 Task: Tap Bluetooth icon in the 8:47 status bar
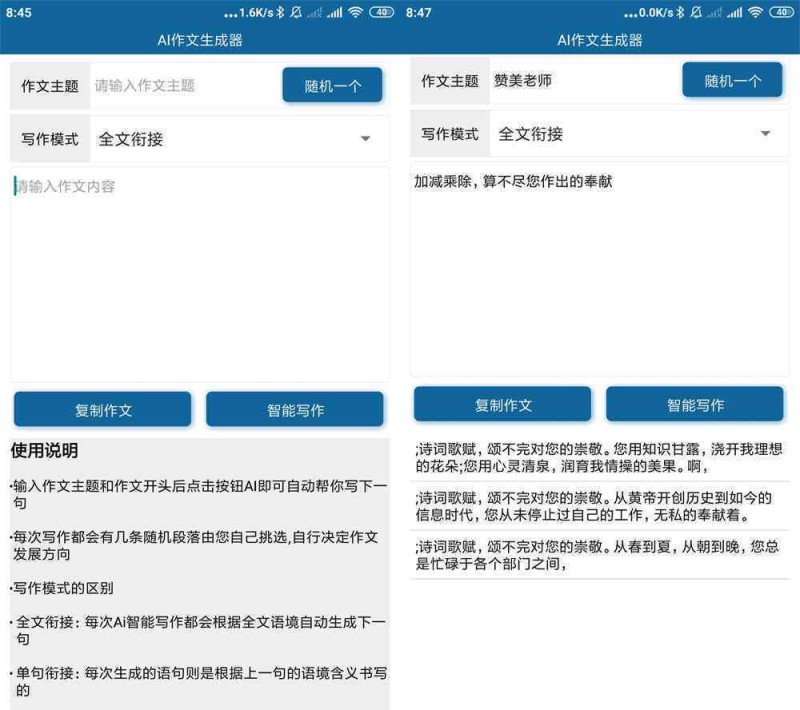coord(680,12)
